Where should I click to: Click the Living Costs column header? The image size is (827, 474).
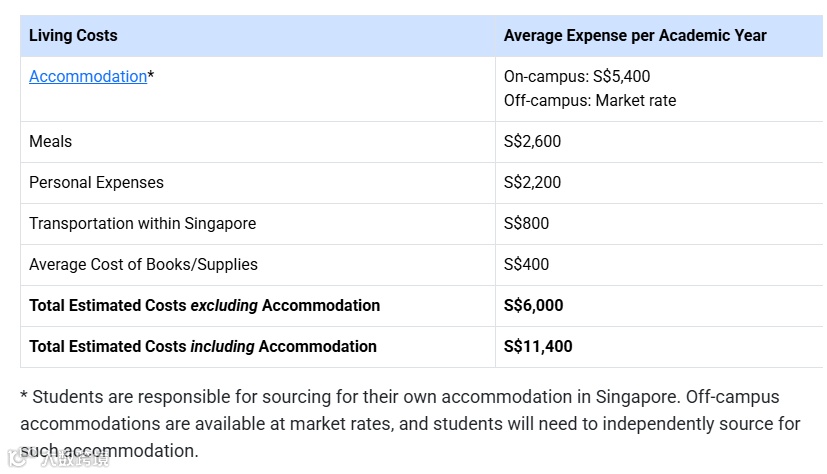coord(73,35)
